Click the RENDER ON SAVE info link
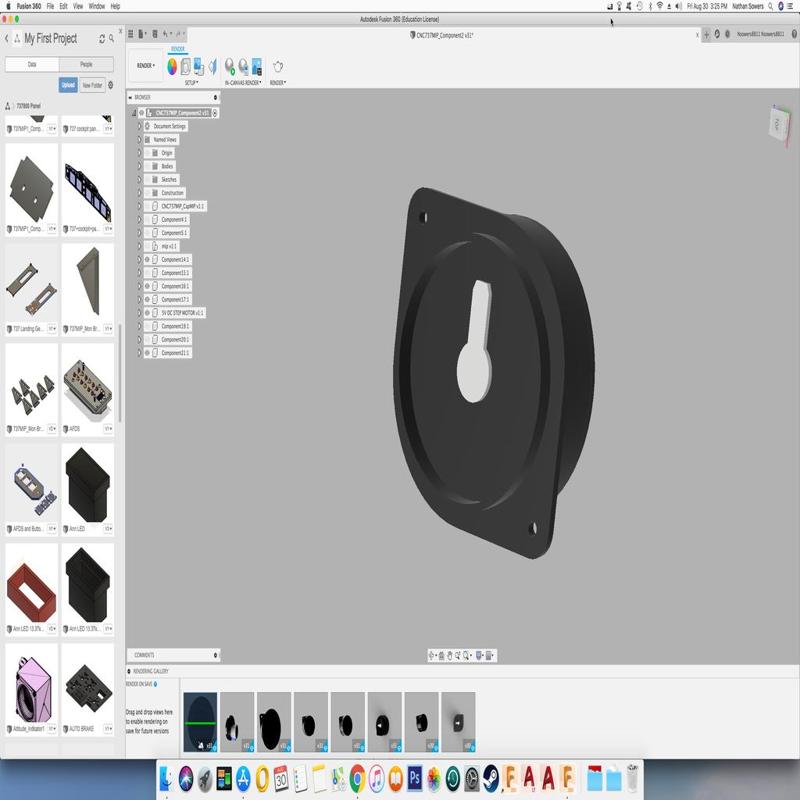The height and width of the screenshot is (800, 800). [155, 684]
